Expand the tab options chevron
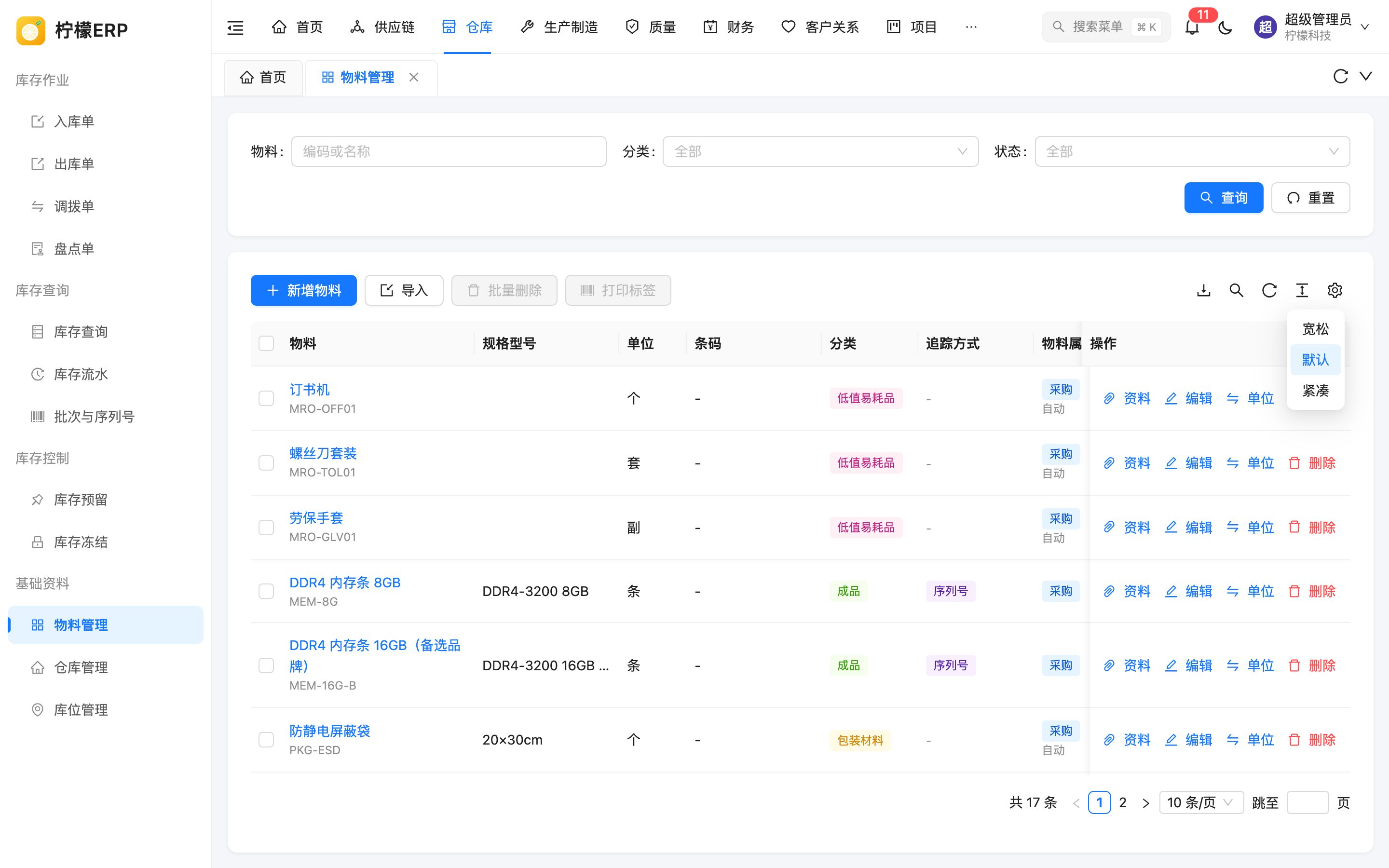Image resolution: width=1389 pixels, height=868 pixels. 1366,76
